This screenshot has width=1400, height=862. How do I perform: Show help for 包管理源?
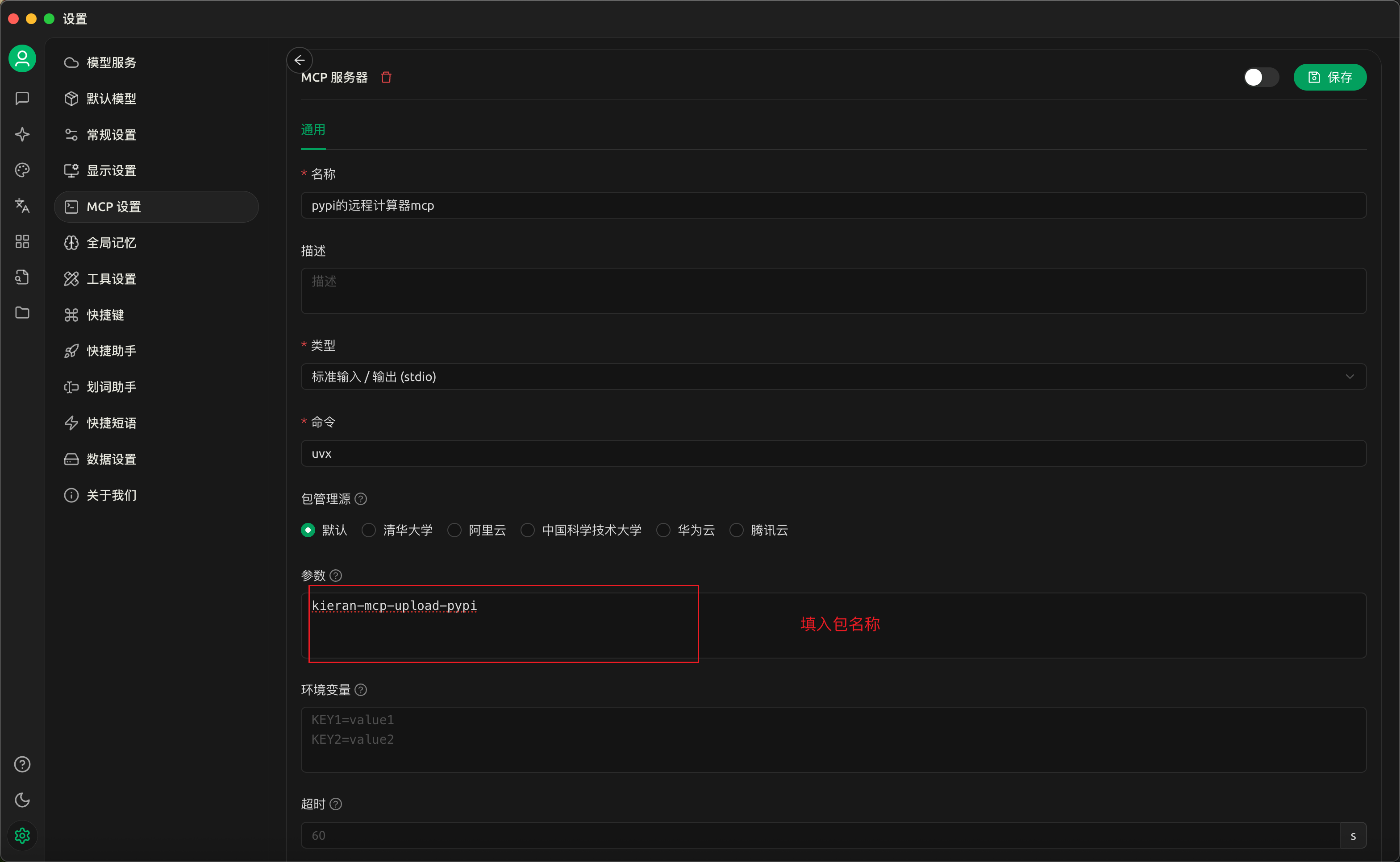[361, 499]
